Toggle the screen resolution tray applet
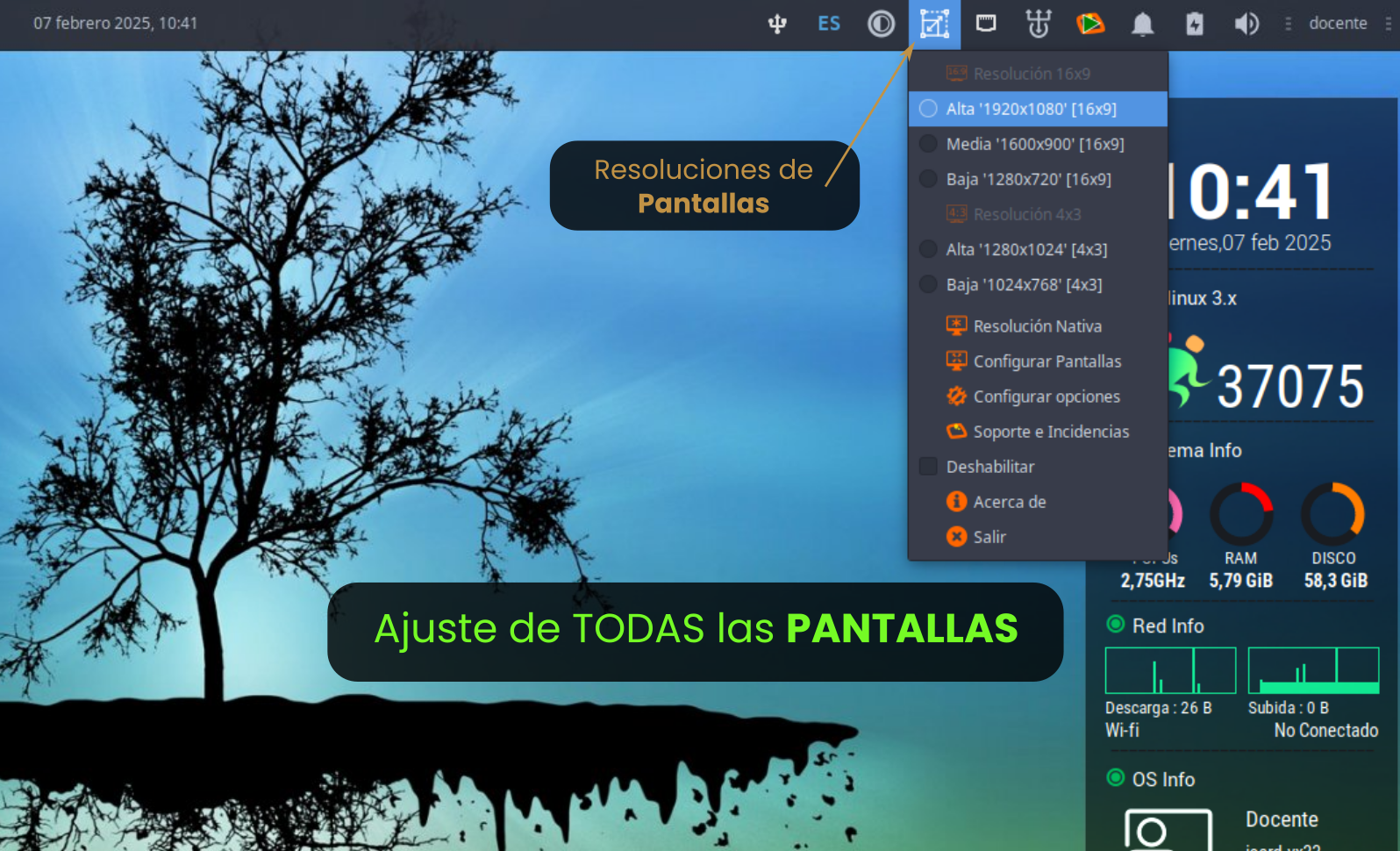Screen dimensions: 1400x851 934,24
